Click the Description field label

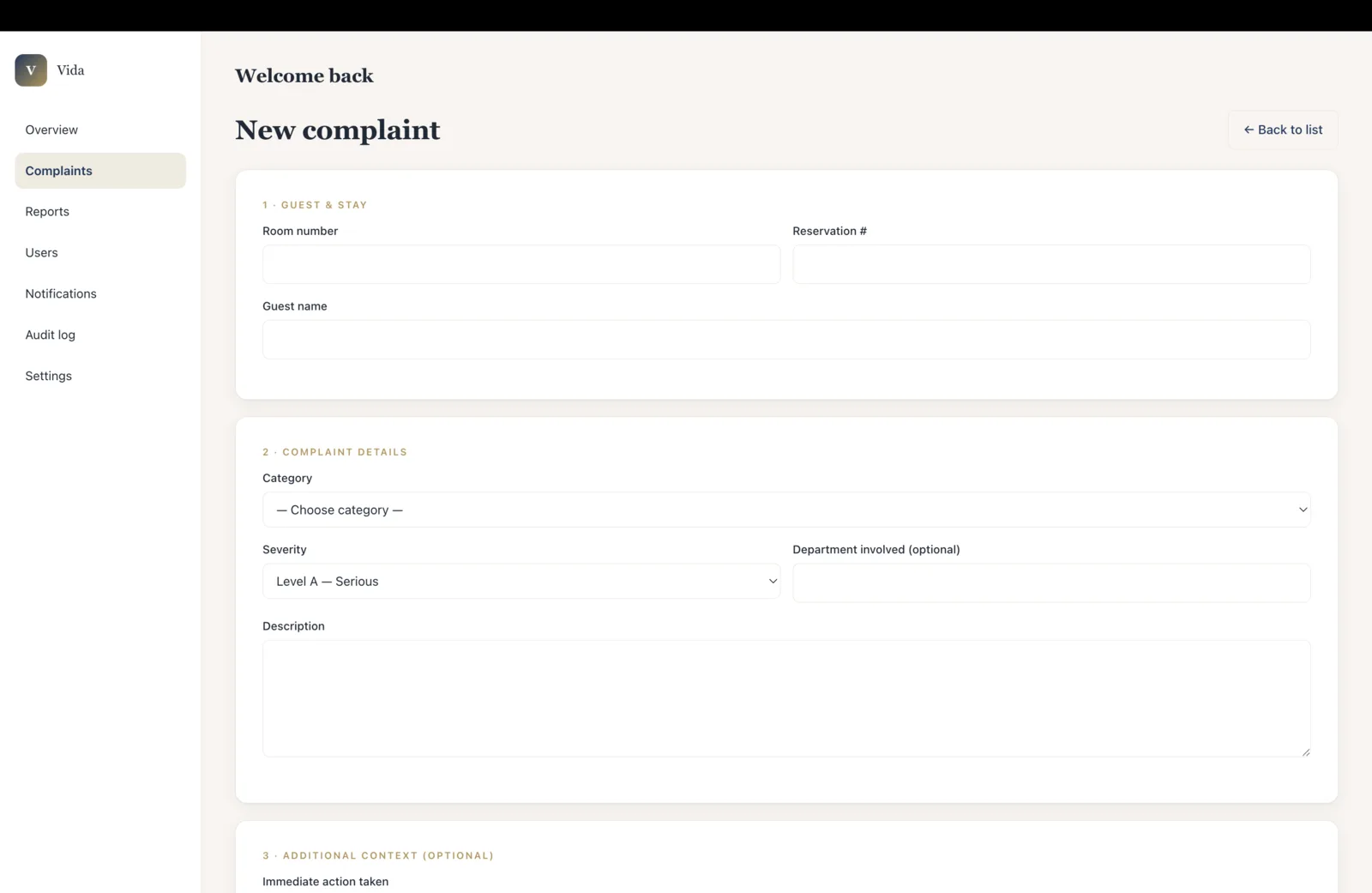click(x=293, y=626)
